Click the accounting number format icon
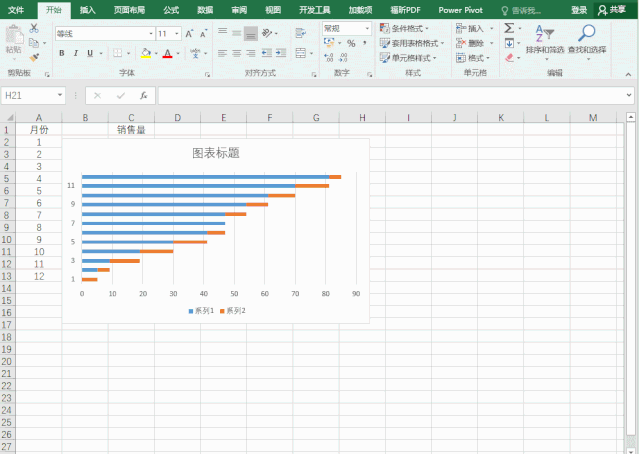Image resolution: width=639 pixels, height=454 pixels. click(328, 42)
